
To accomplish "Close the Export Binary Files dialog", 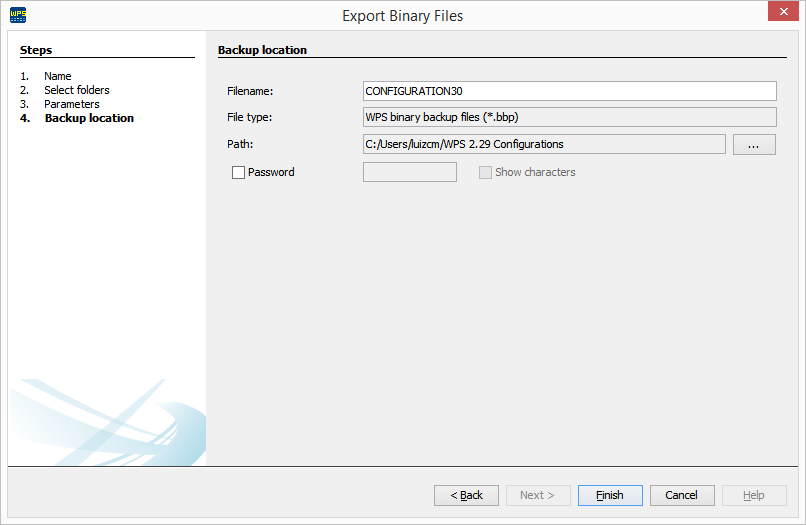I will coord(782,13).
